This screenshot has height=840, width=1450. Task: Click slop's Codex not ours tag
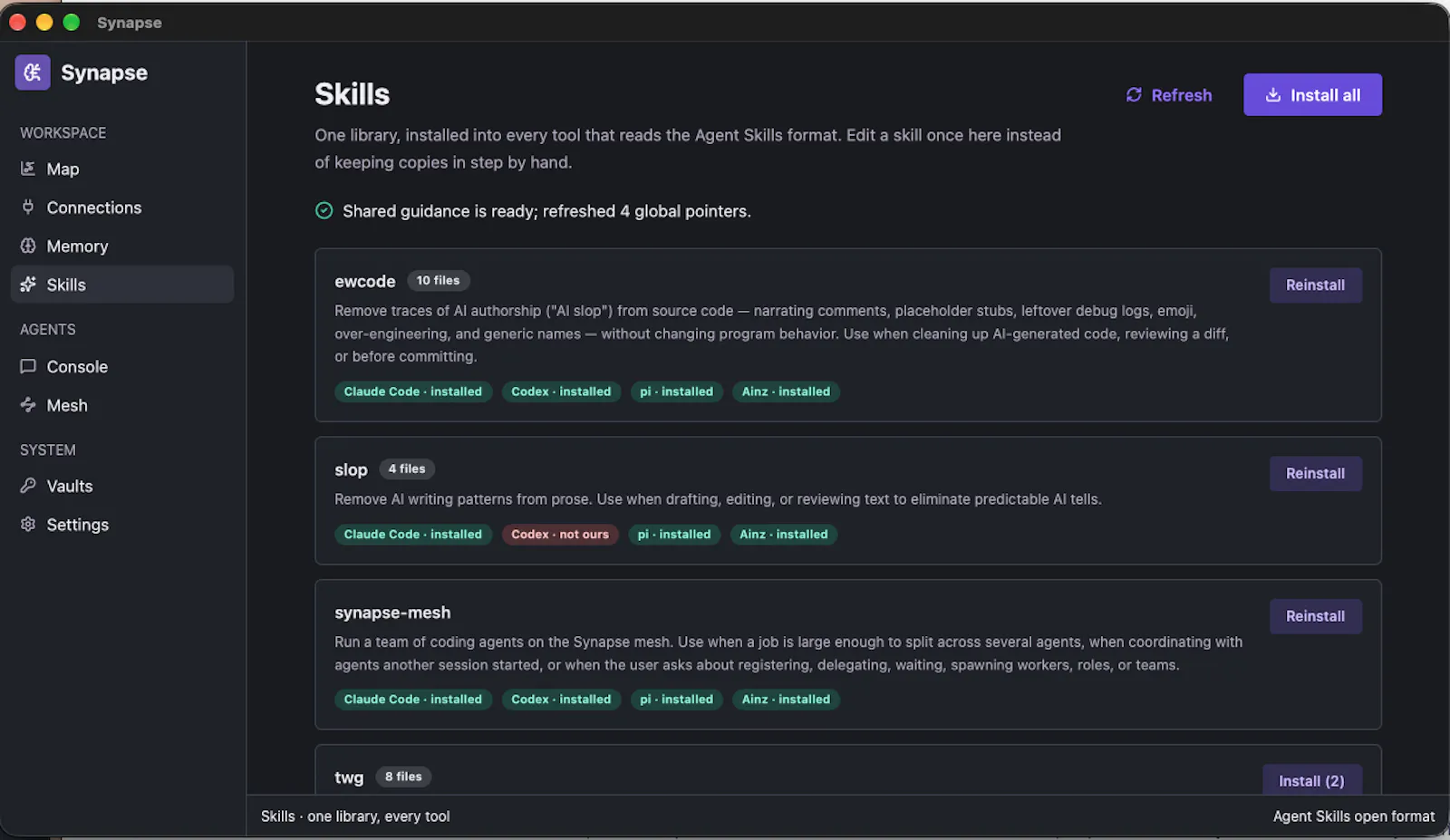560,535
